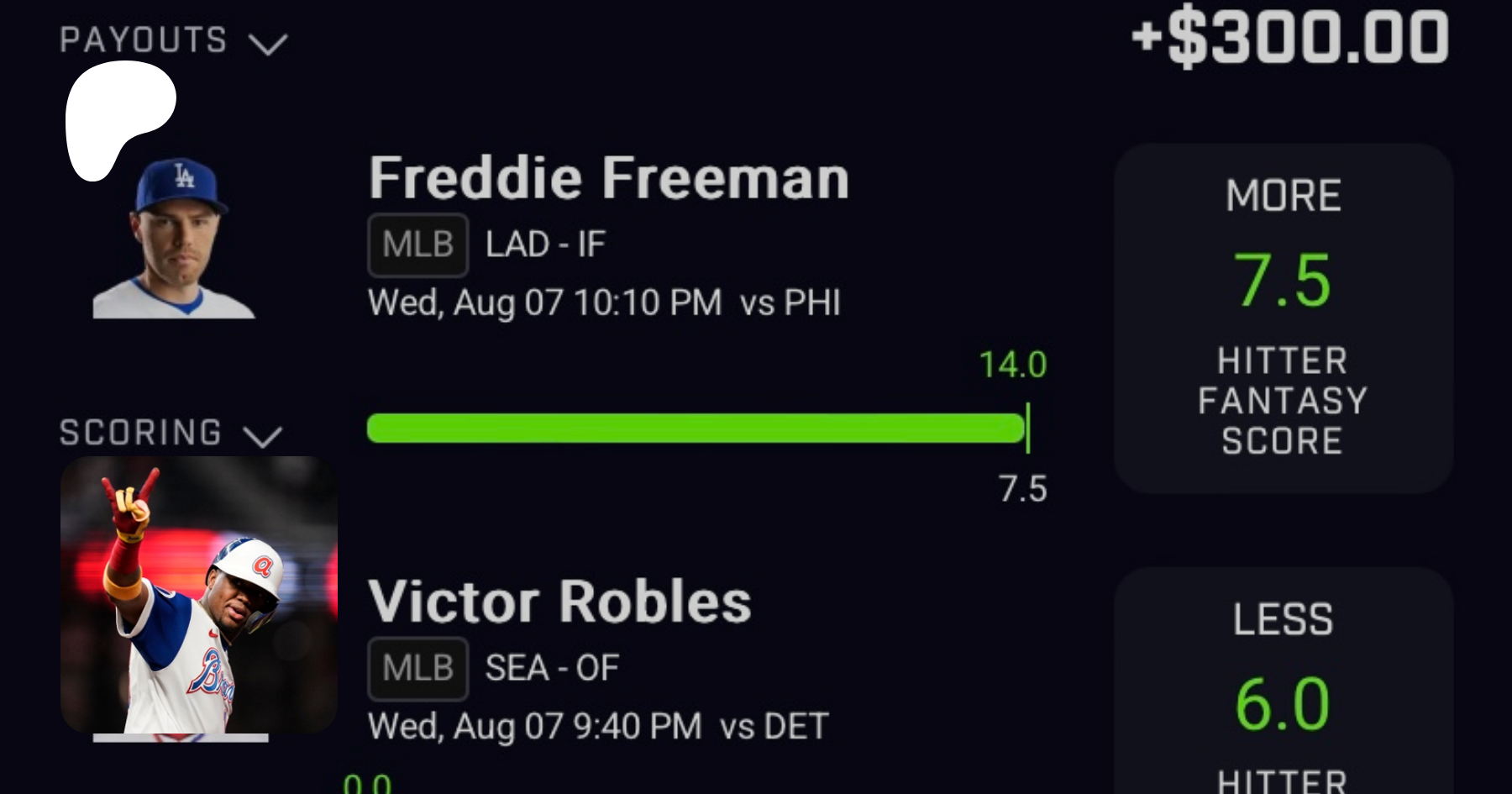Click the MLB badge under Freddie Freeman
This screenshot has height=794, width=1512.
pos(417,245)
